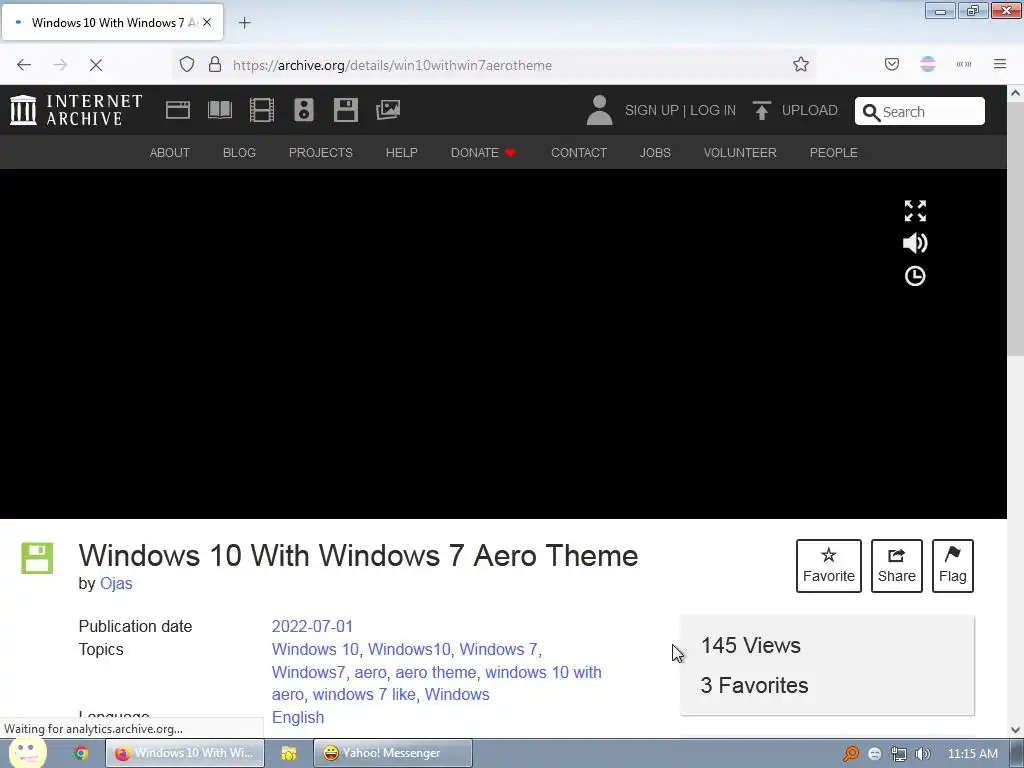The height and width of the screenshot is (768, 1024).
Task: Open the PROJECTS menu item
Action: (x=321, y=153)
